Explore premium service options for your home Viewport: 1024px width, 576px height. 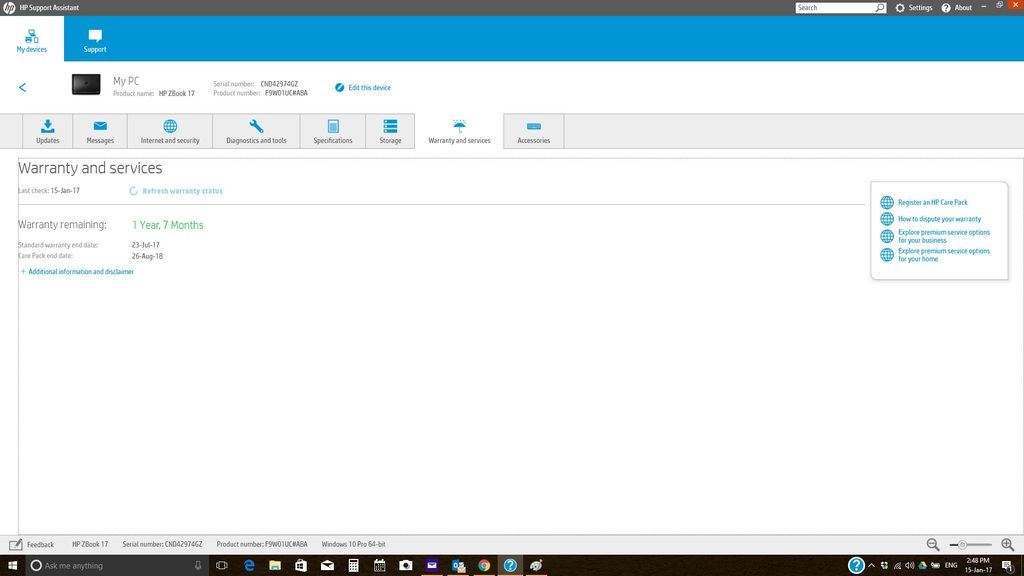(935, 255)
